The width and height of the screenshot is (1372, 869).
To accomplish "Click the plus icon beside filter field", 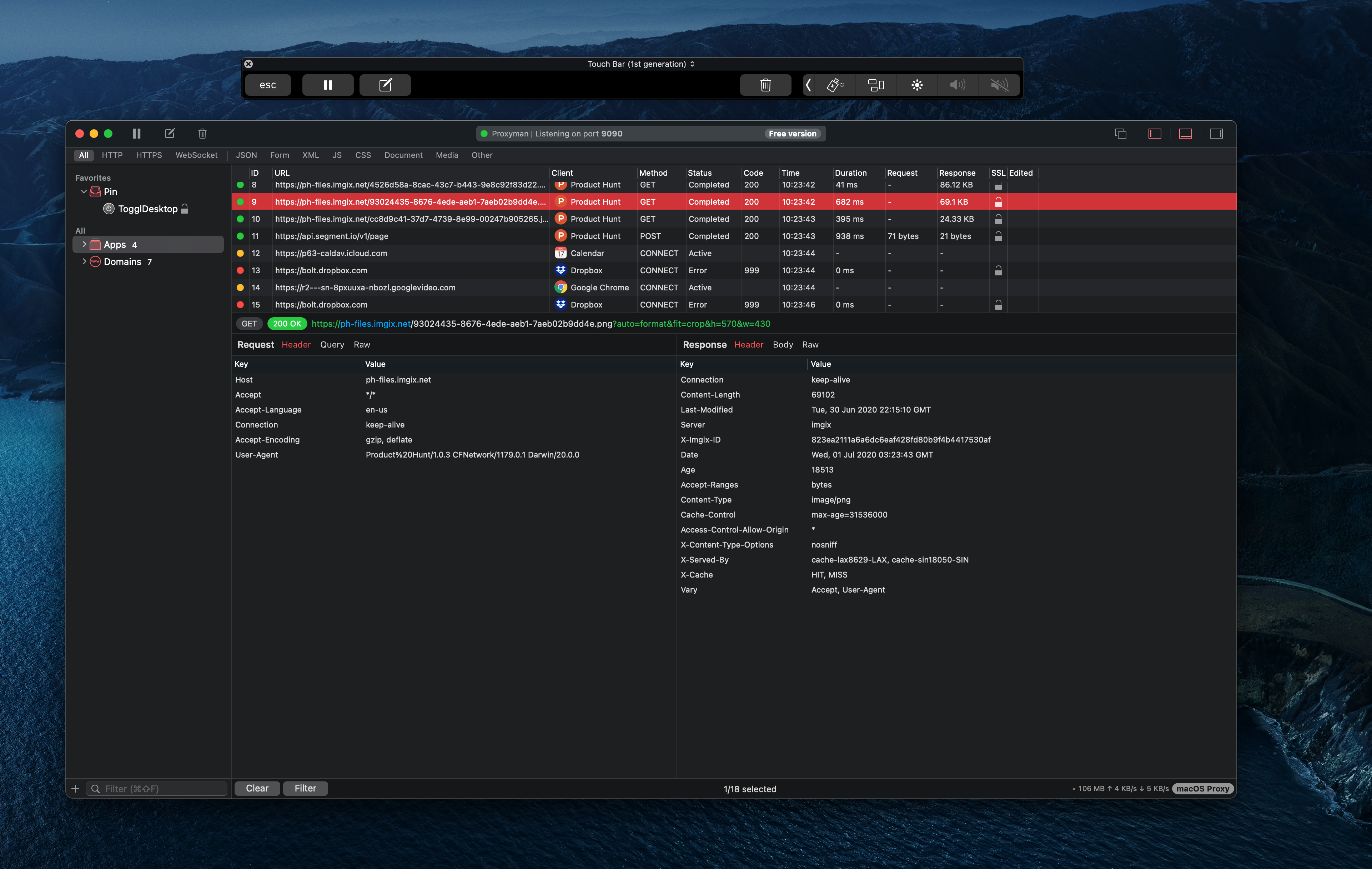I will (75, 789).
